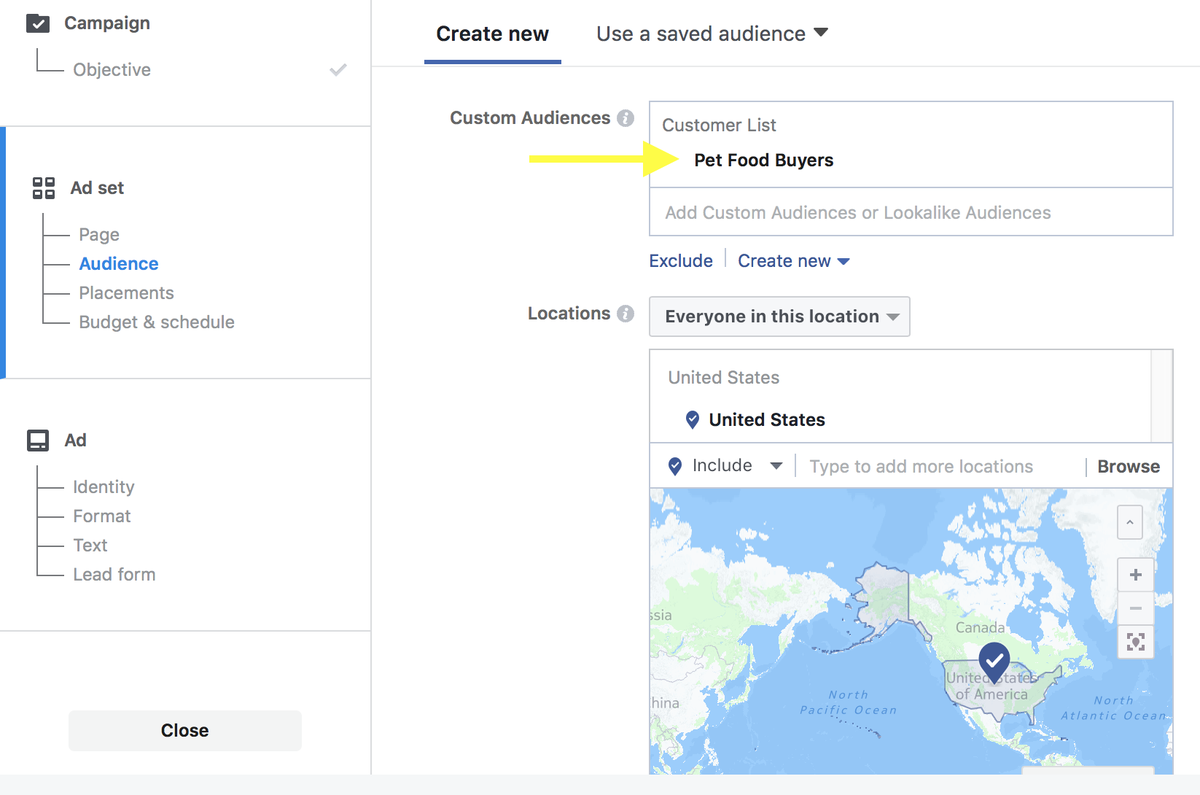The width and height of the screenshot is (1200, 795).
Task: Select Audience under Ad set
Action: click(x=119, y=264)
